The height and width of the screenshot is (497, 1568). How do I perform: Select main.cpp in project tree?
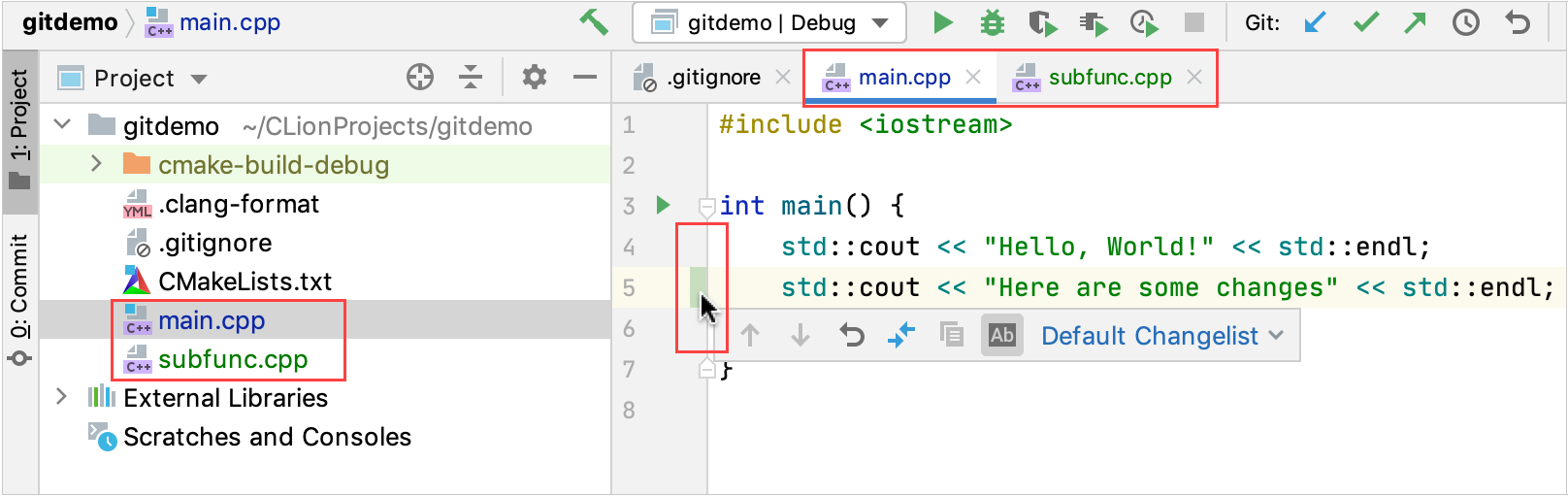tap(212, 320)
